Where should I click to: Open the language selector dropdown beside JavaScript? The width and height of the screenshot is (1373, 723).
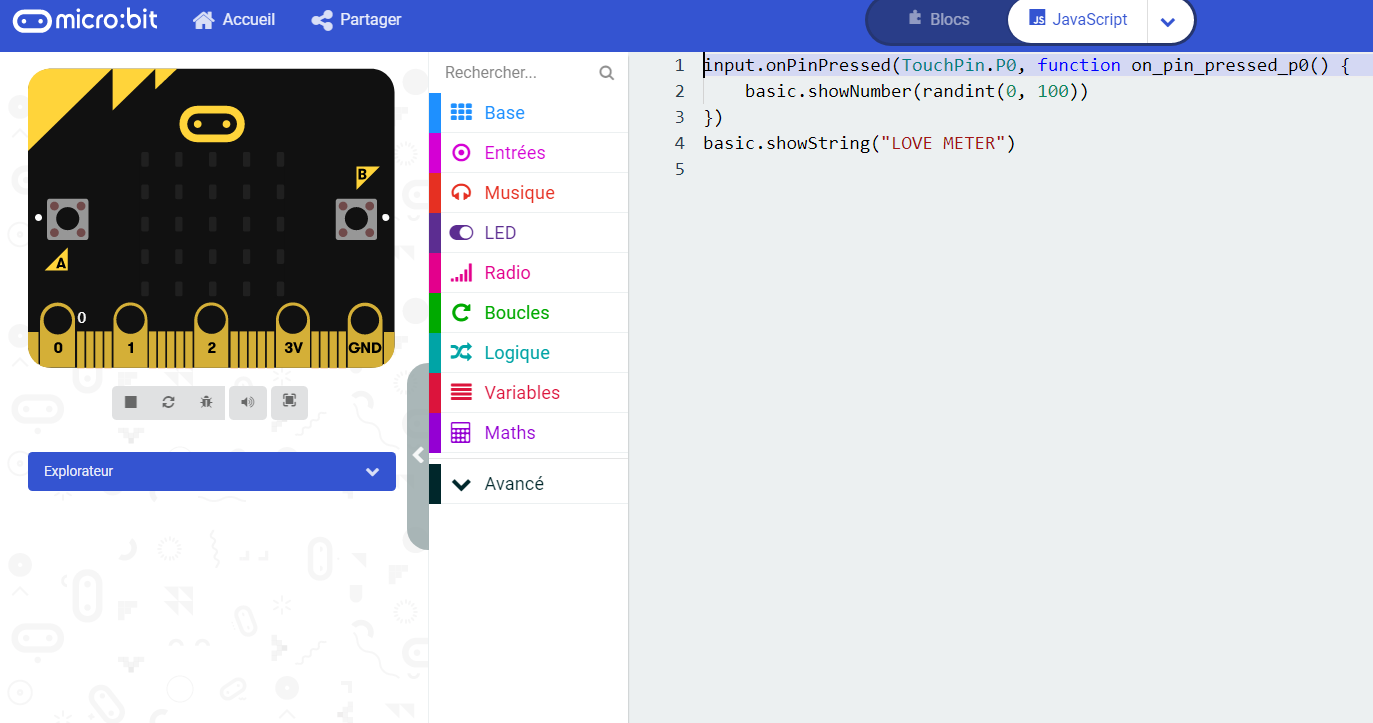[x=1169, y=20]
